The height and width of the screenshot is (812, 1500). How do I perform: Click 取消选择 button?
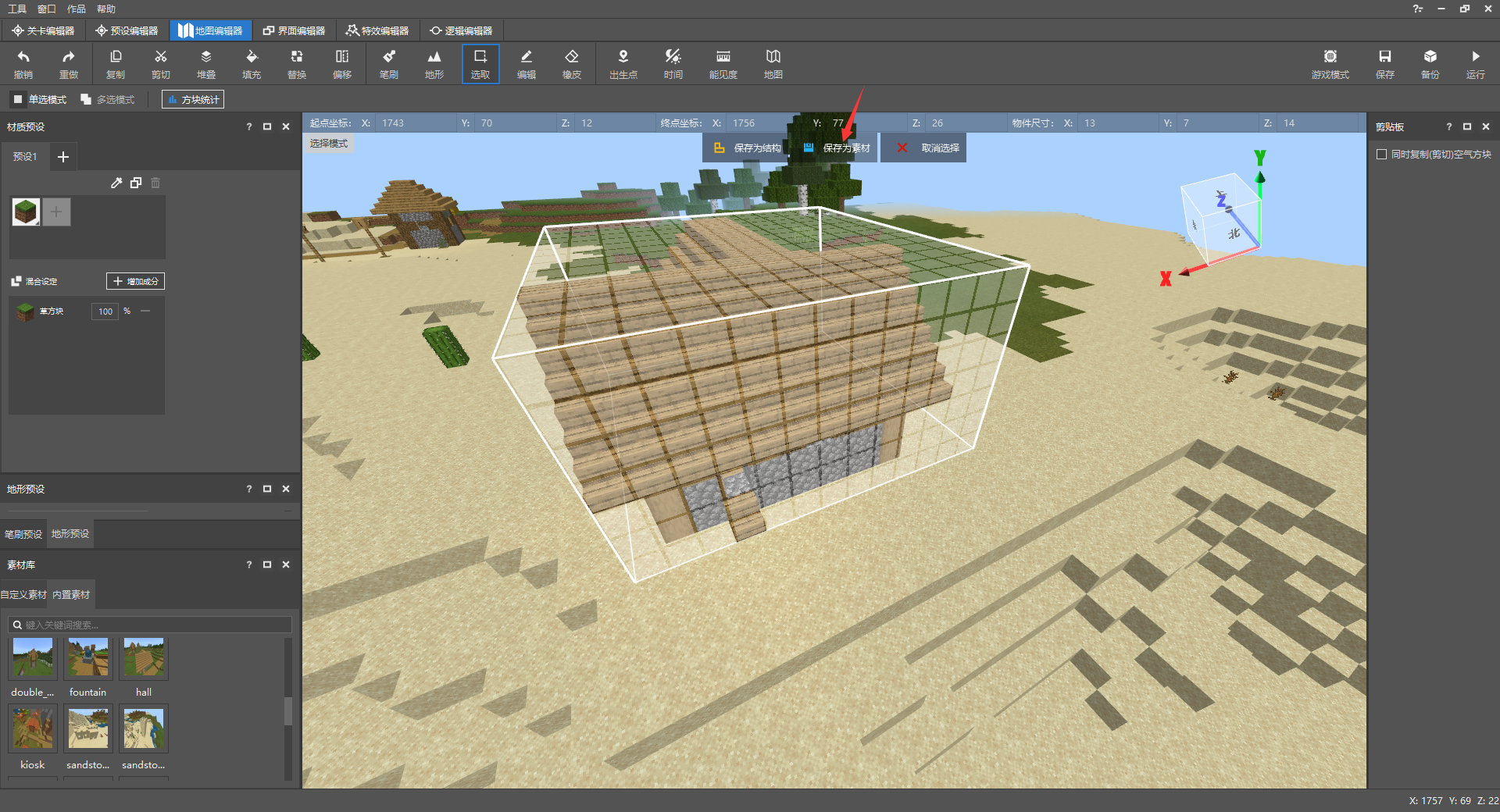pos(924,148)
